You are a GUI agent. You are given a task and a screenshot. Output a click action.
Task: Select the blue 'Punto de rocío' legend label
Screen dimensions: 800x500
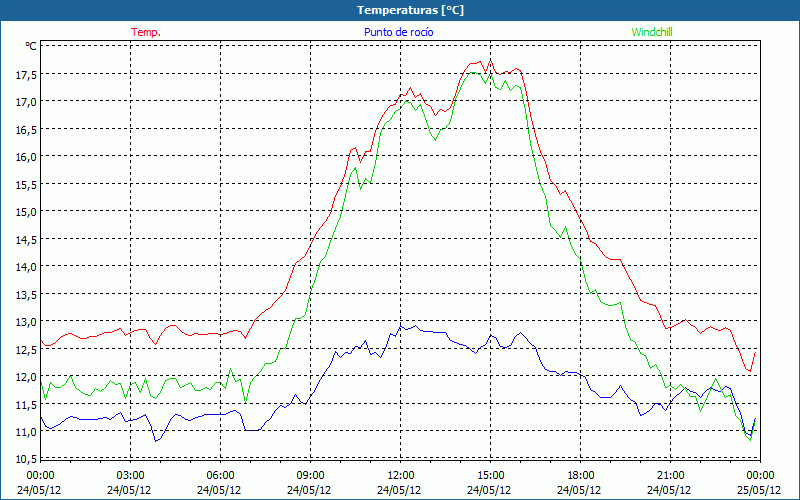[398, 32]
